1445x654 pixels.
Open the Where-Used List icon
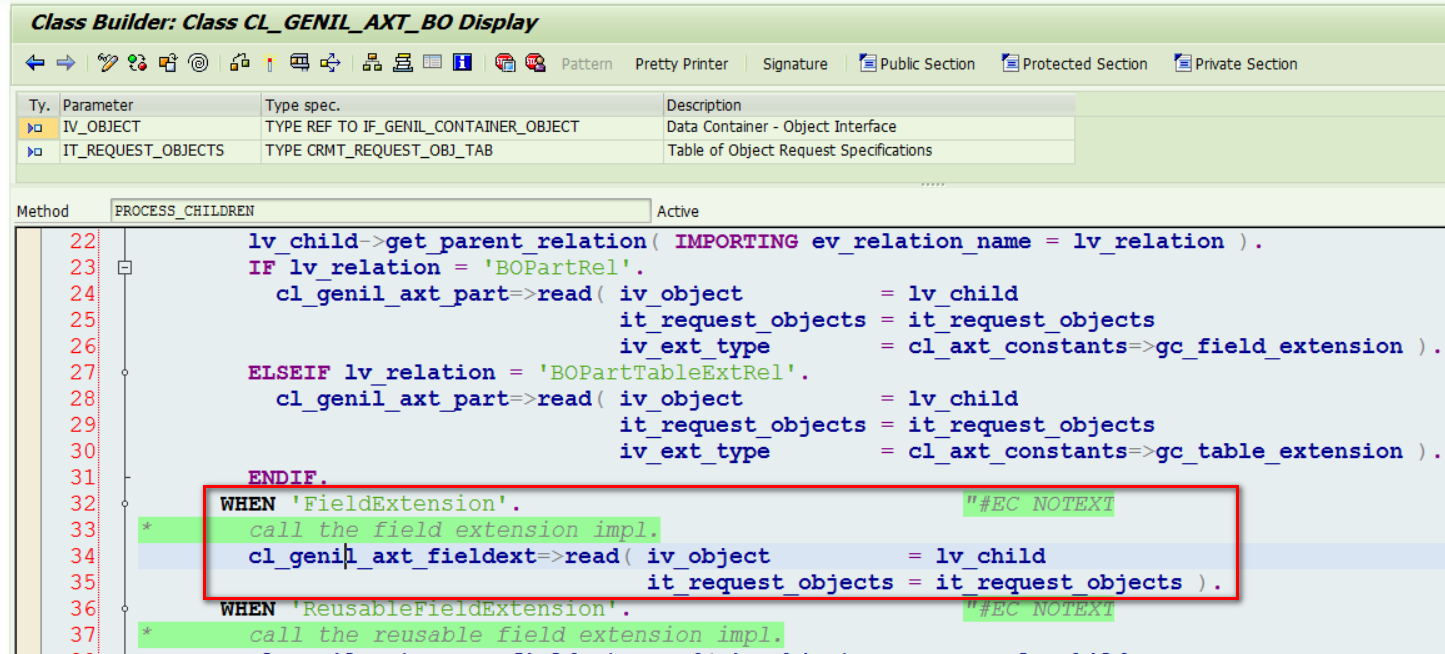click(x=330, y=64)
